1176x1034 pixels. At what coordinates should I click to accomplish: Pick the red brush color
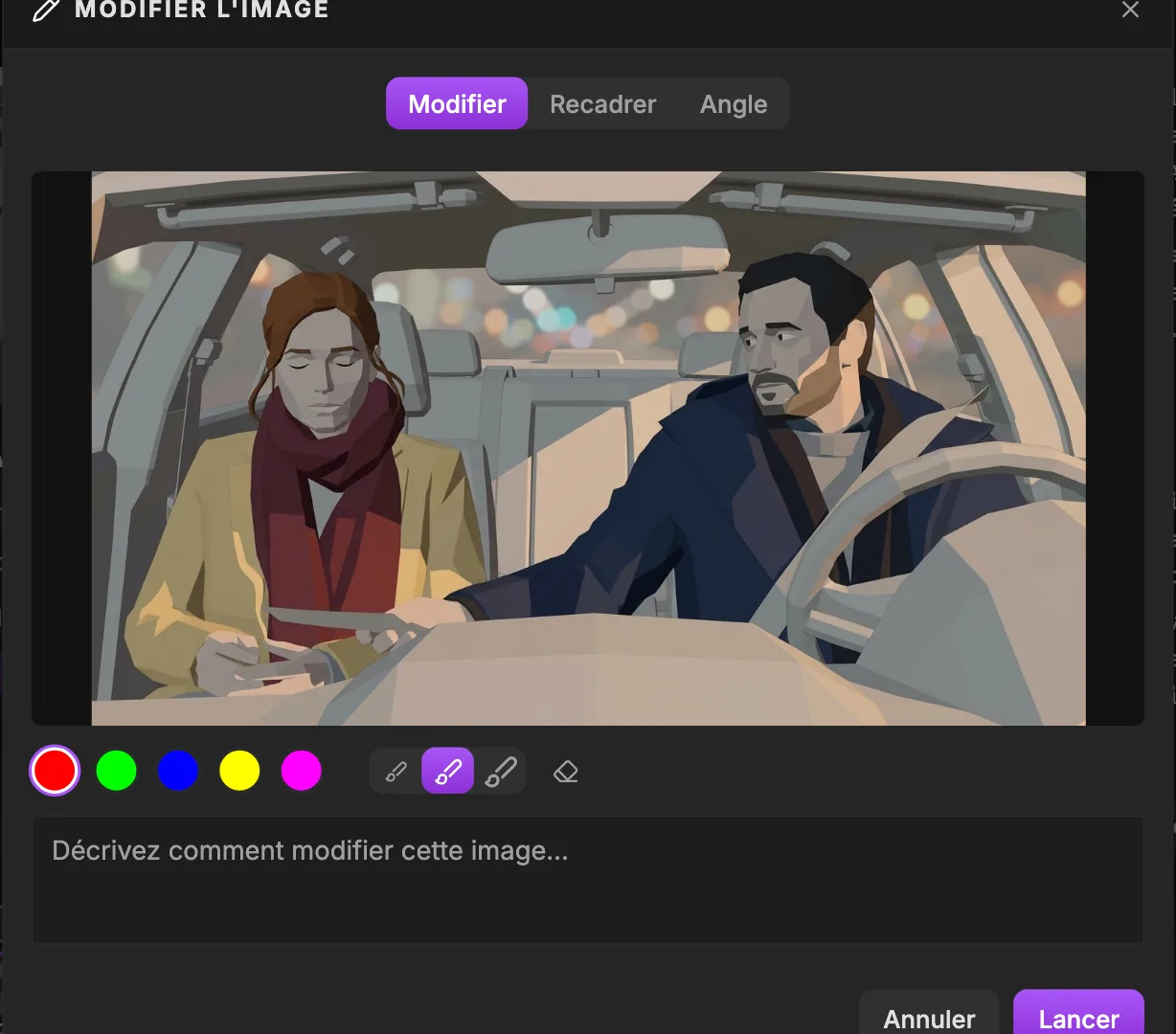(55, 771)
